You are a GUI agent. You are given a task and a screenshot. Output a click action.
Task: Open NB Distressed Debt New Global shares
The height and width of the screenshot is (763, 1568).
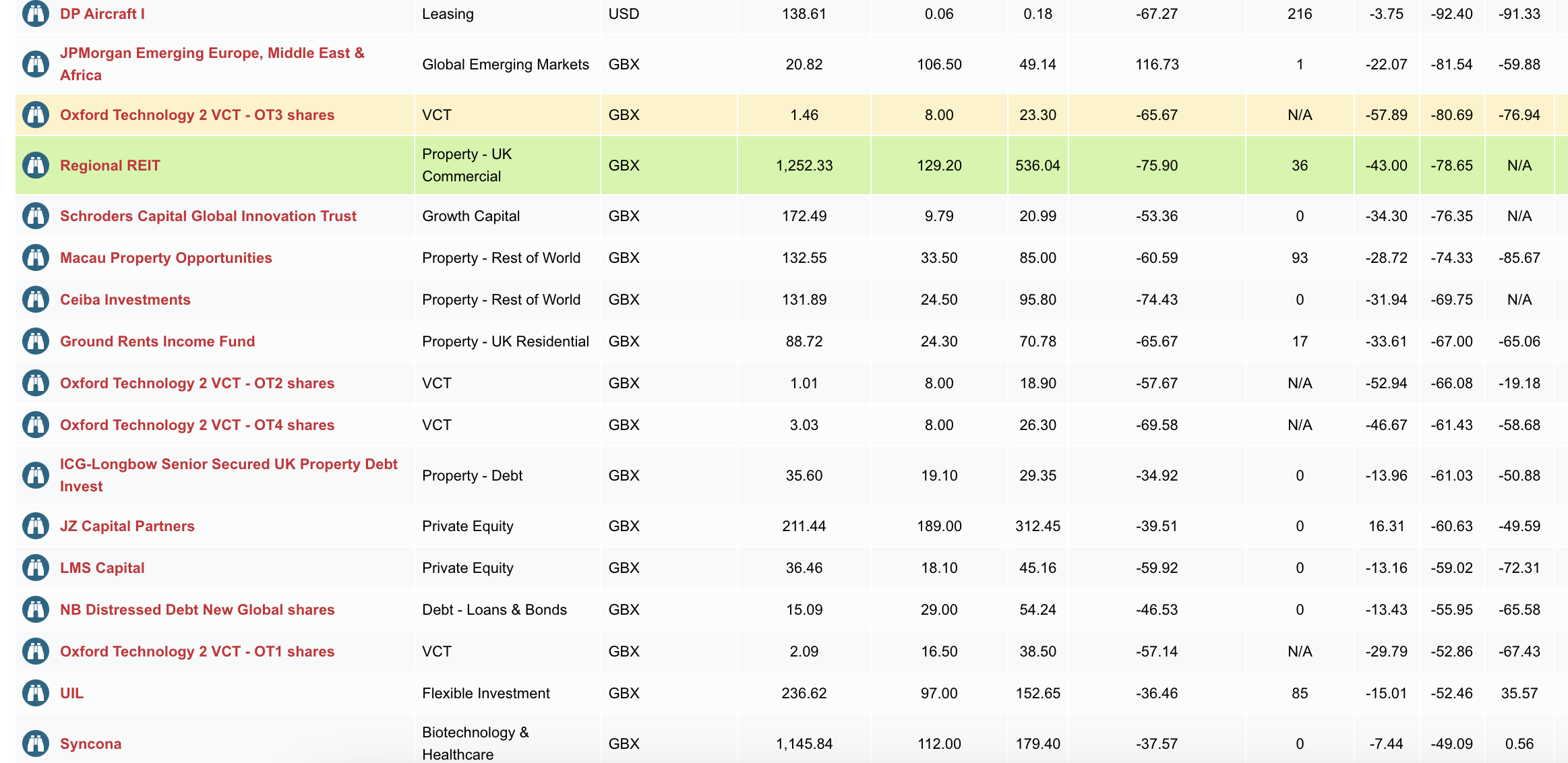coord(197,609)
